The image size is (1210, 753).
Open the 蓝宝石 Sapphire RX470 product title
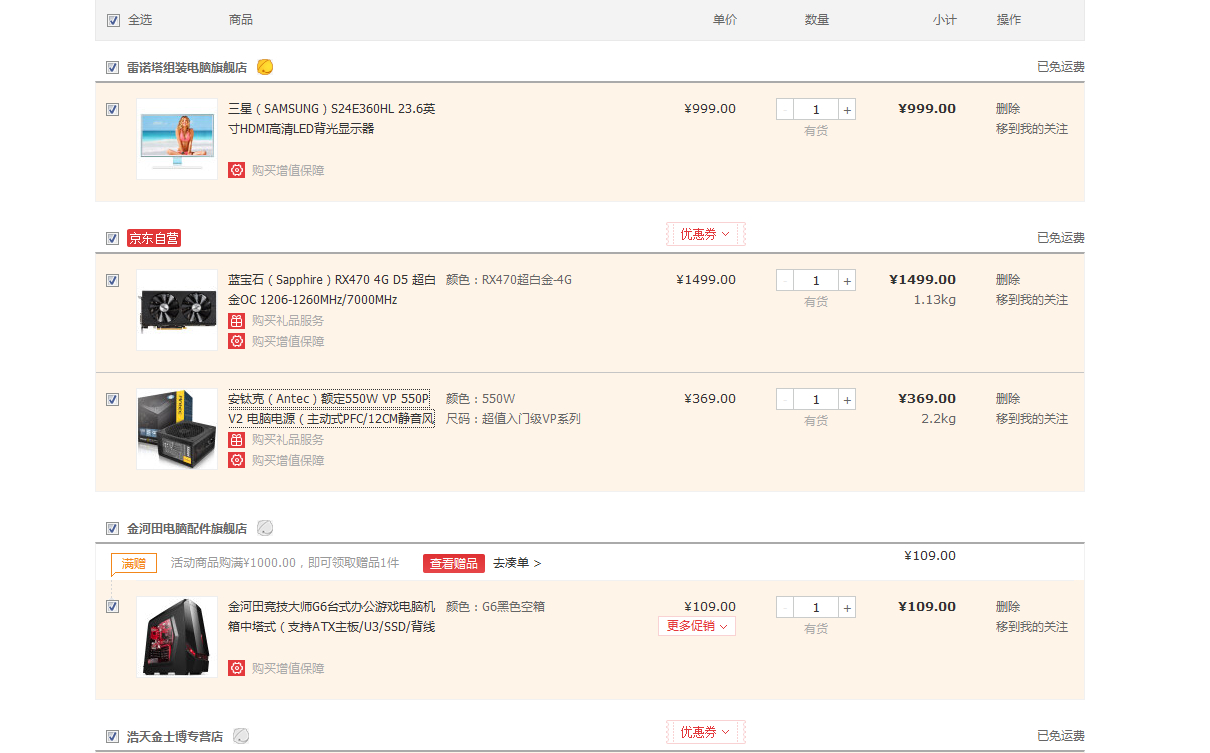click(332, 290)
